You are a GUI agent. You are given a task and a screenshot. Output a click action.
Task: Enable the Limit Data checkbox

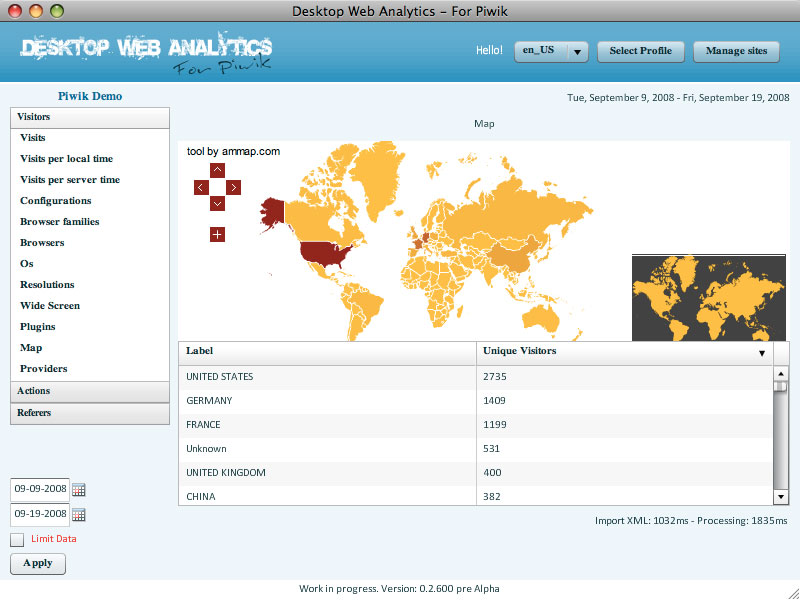click(x=17, y=540)
